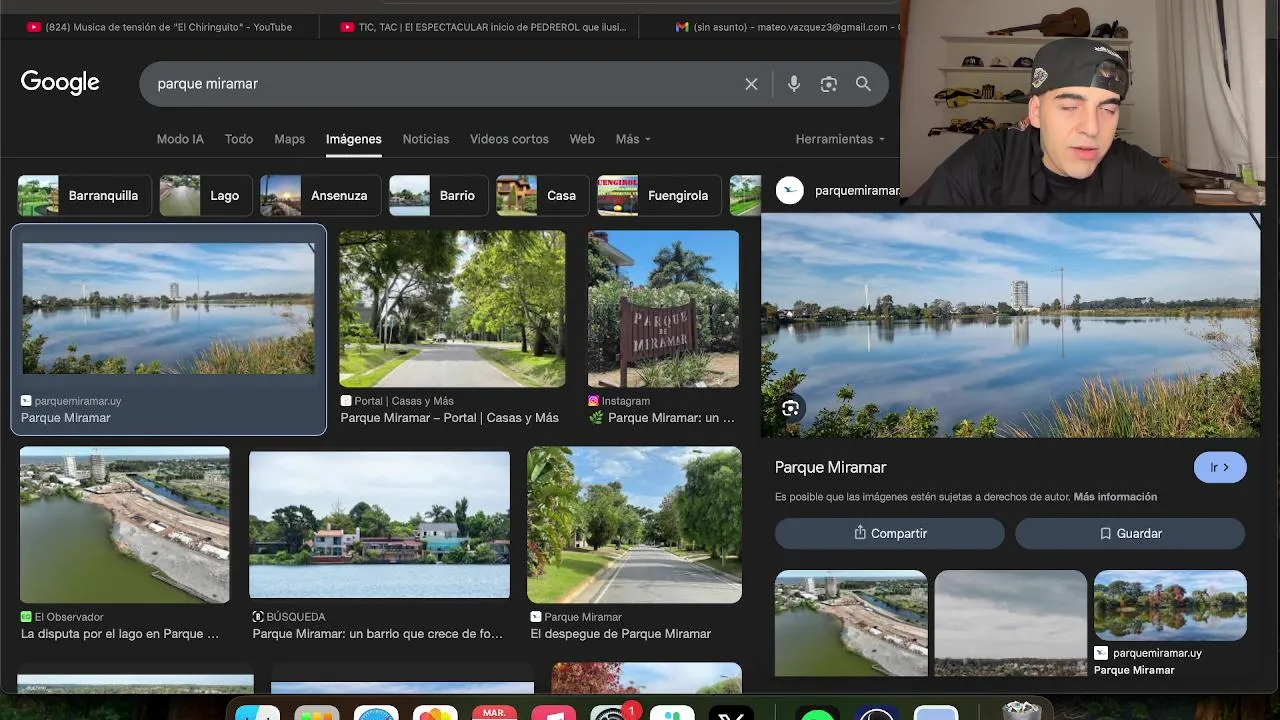Open the Portal Casas y Más street image
This screenshot has height=720, width=1280.
452,309
